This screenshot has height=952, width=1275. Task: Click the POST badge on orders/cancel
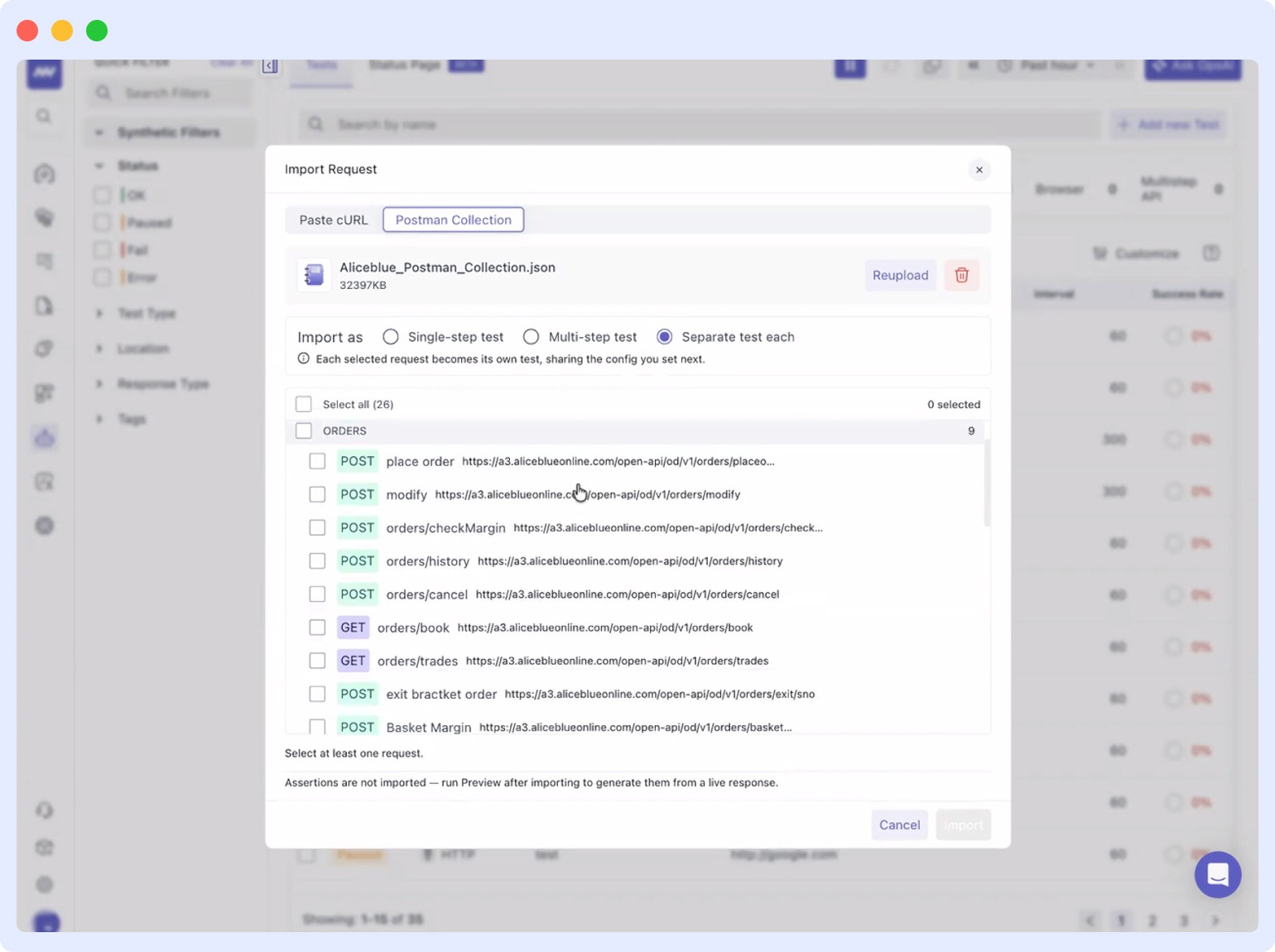(x=358, y=594)
